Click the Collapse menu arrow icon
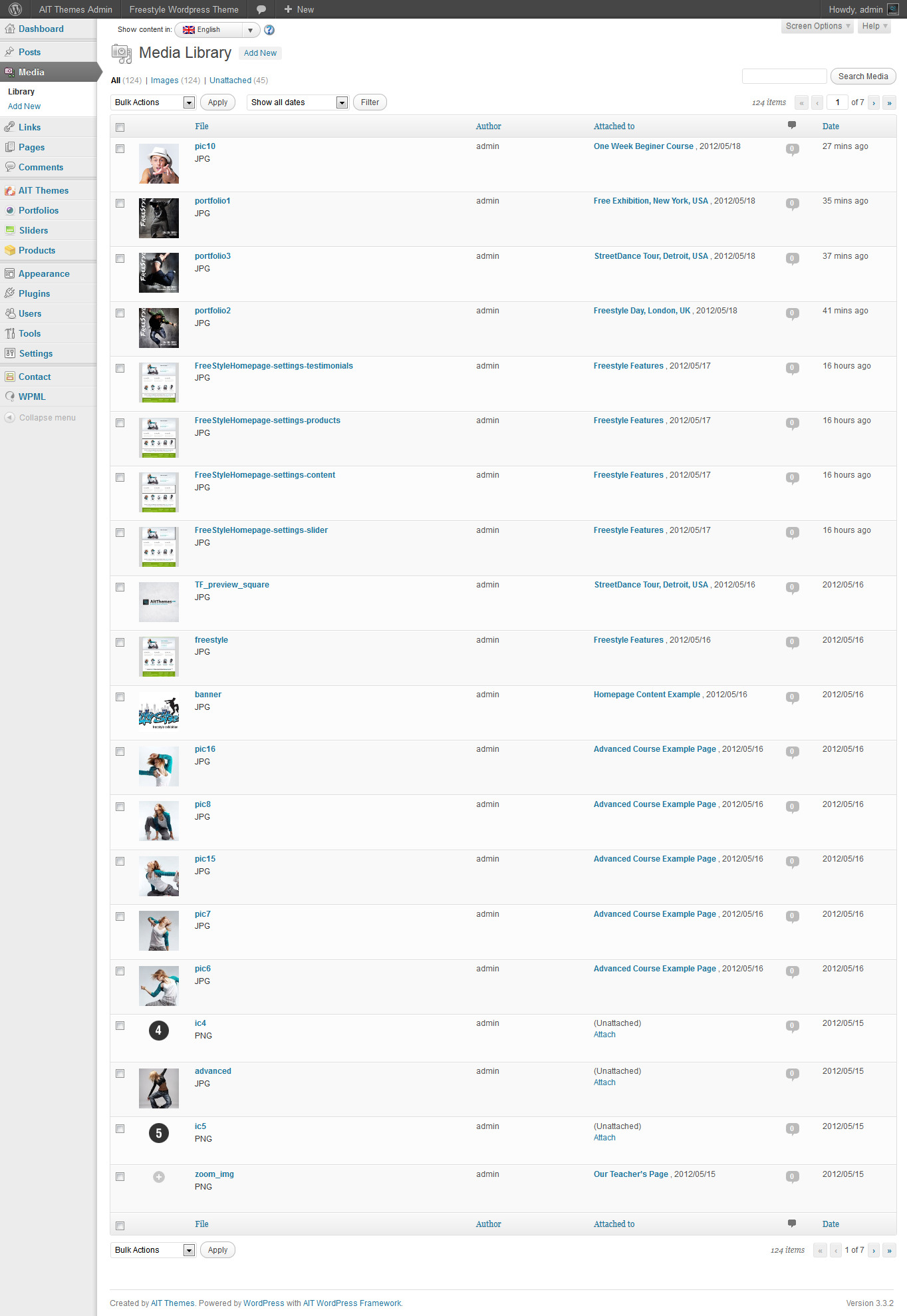Viewport: 907px width, 1316px height. point(9,418)
